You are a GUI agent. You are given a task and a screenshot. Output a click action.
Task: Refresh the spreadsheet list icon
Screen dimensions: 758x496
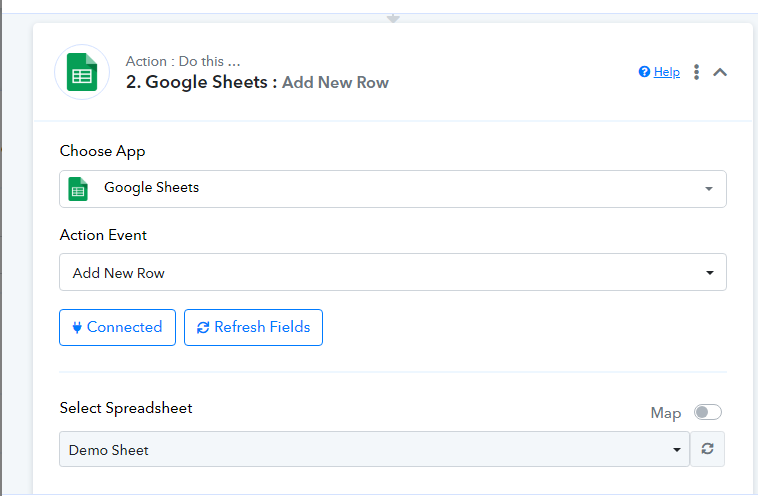click(707, 449)
